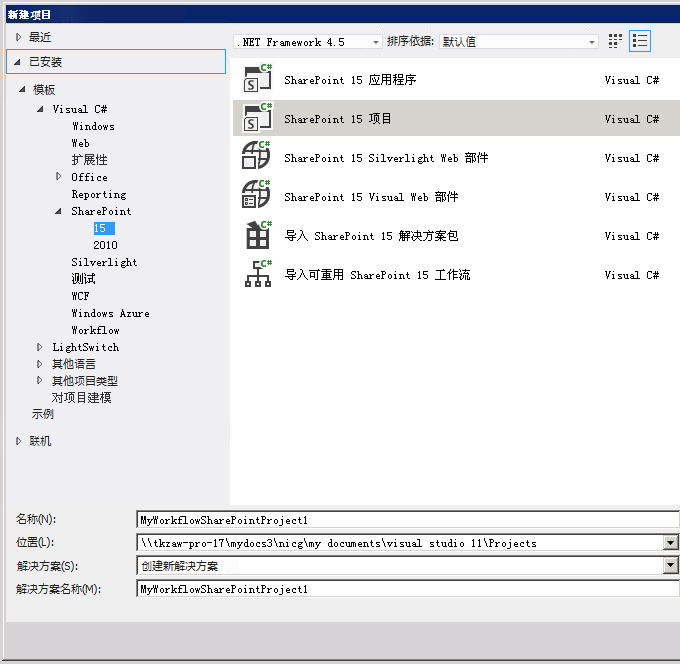Select Workflow tree item

95,330
